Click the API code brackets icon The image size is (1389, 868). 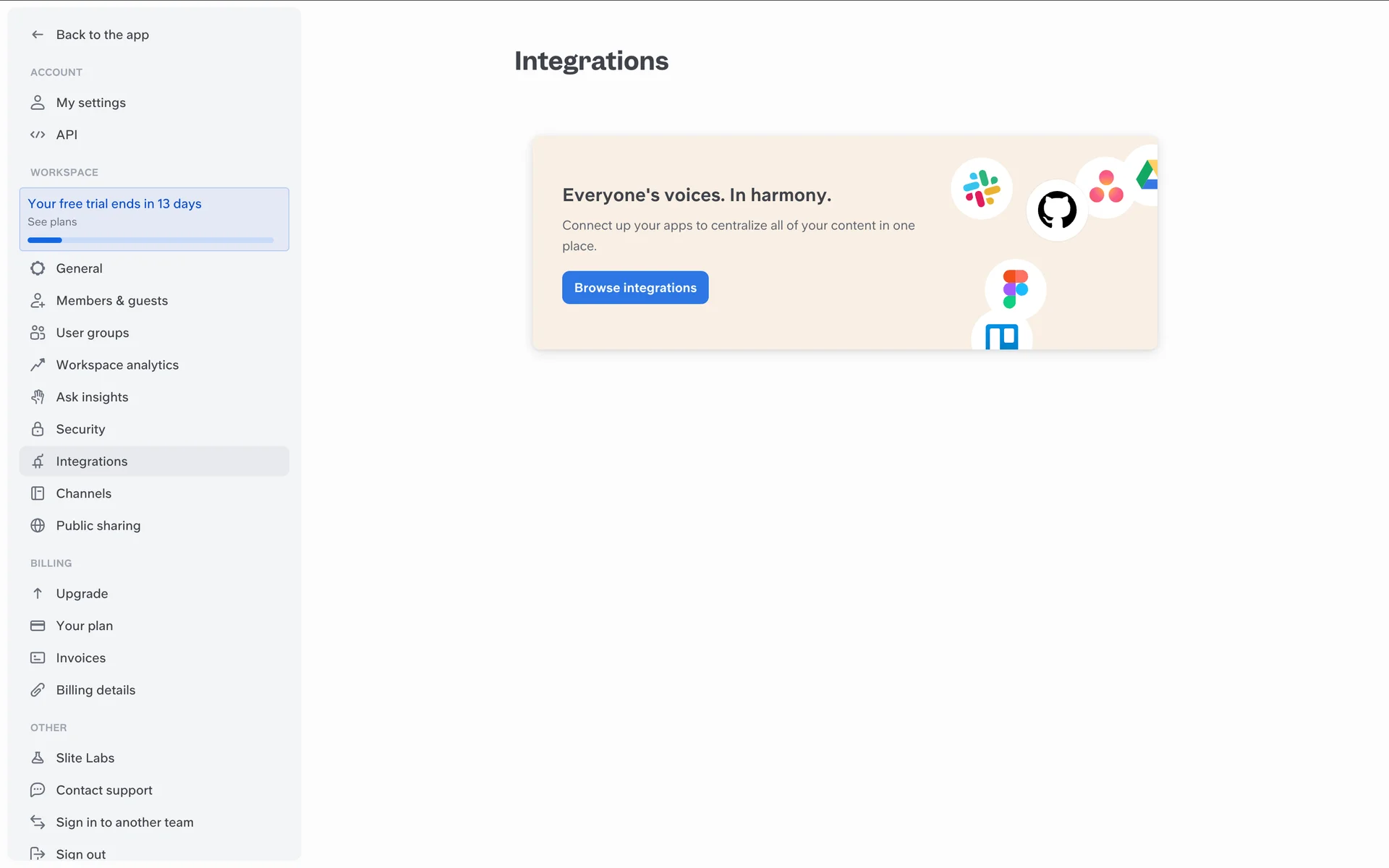click(38, 135)
